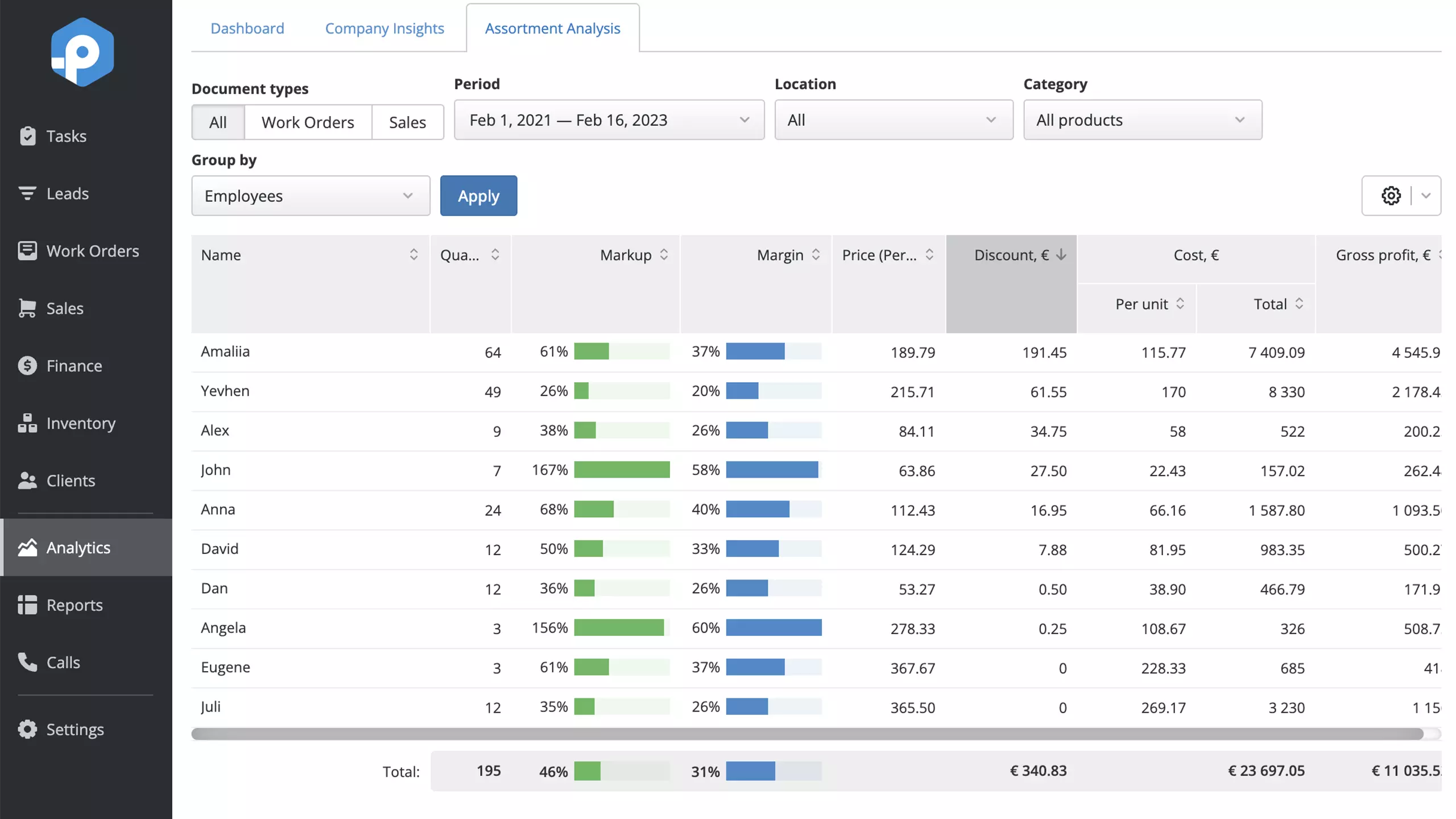The width and height of the screenshot is (1456, 819).
Task: Click the horizontal table scrollbar
Action: pyautogui.click(x=808, y=734)
